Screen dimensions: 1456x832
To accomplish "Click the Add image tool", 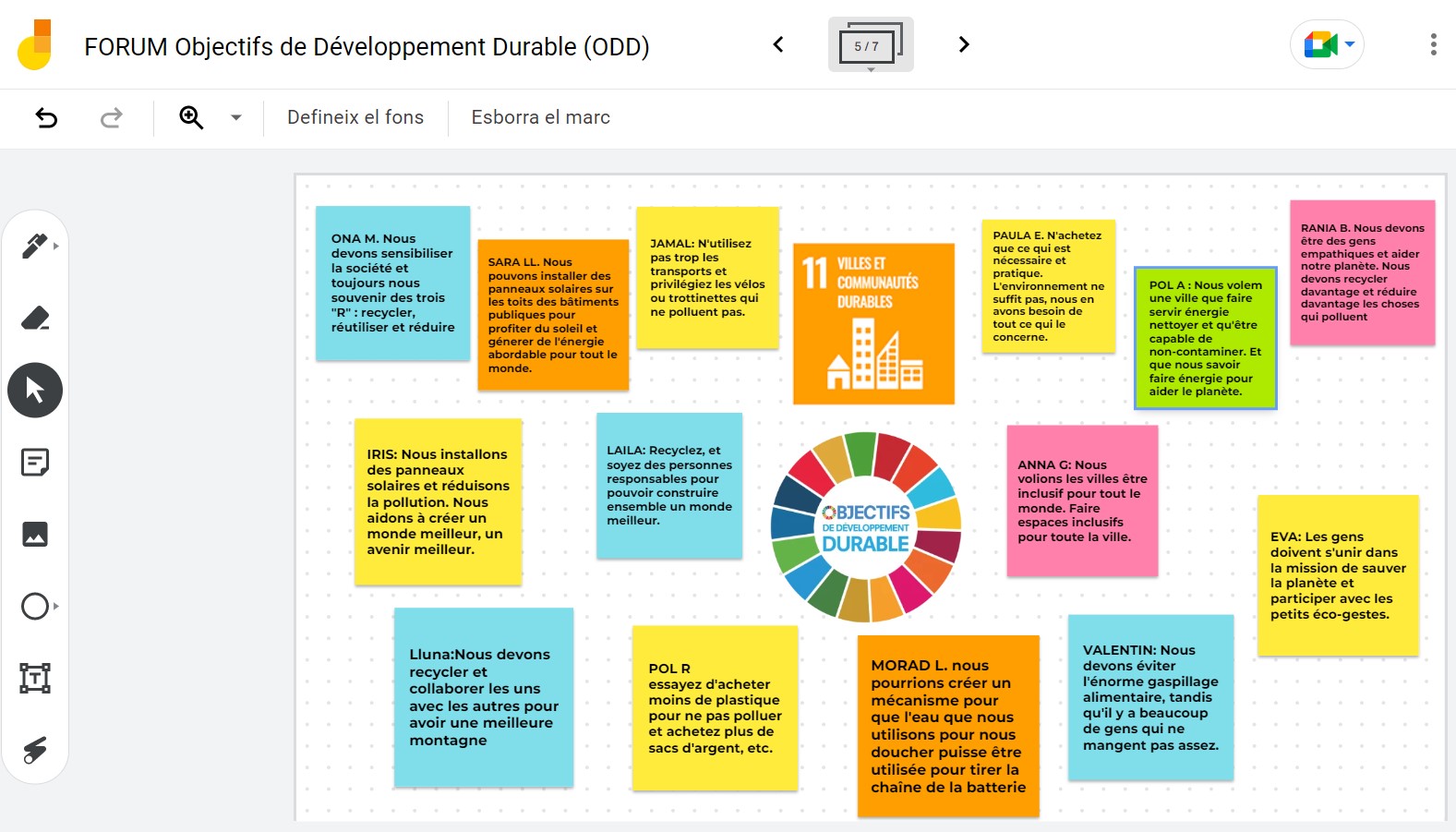I will tap(35, 534).
